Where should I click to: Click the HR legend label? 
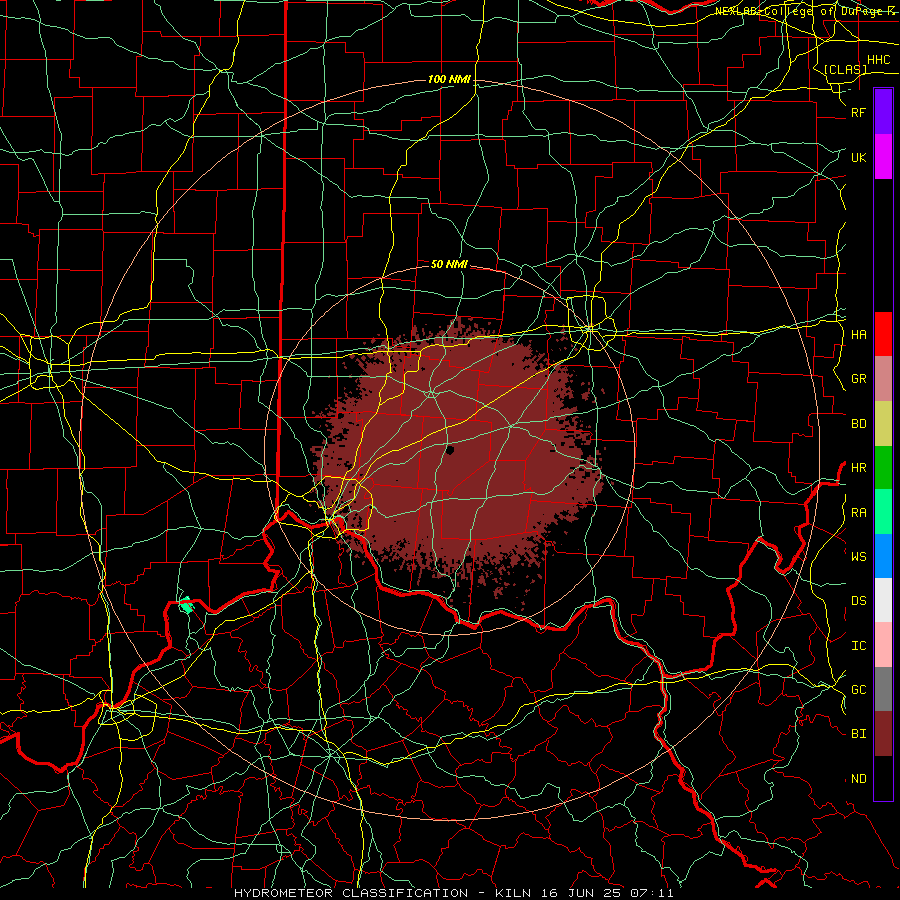click(858, 468)
